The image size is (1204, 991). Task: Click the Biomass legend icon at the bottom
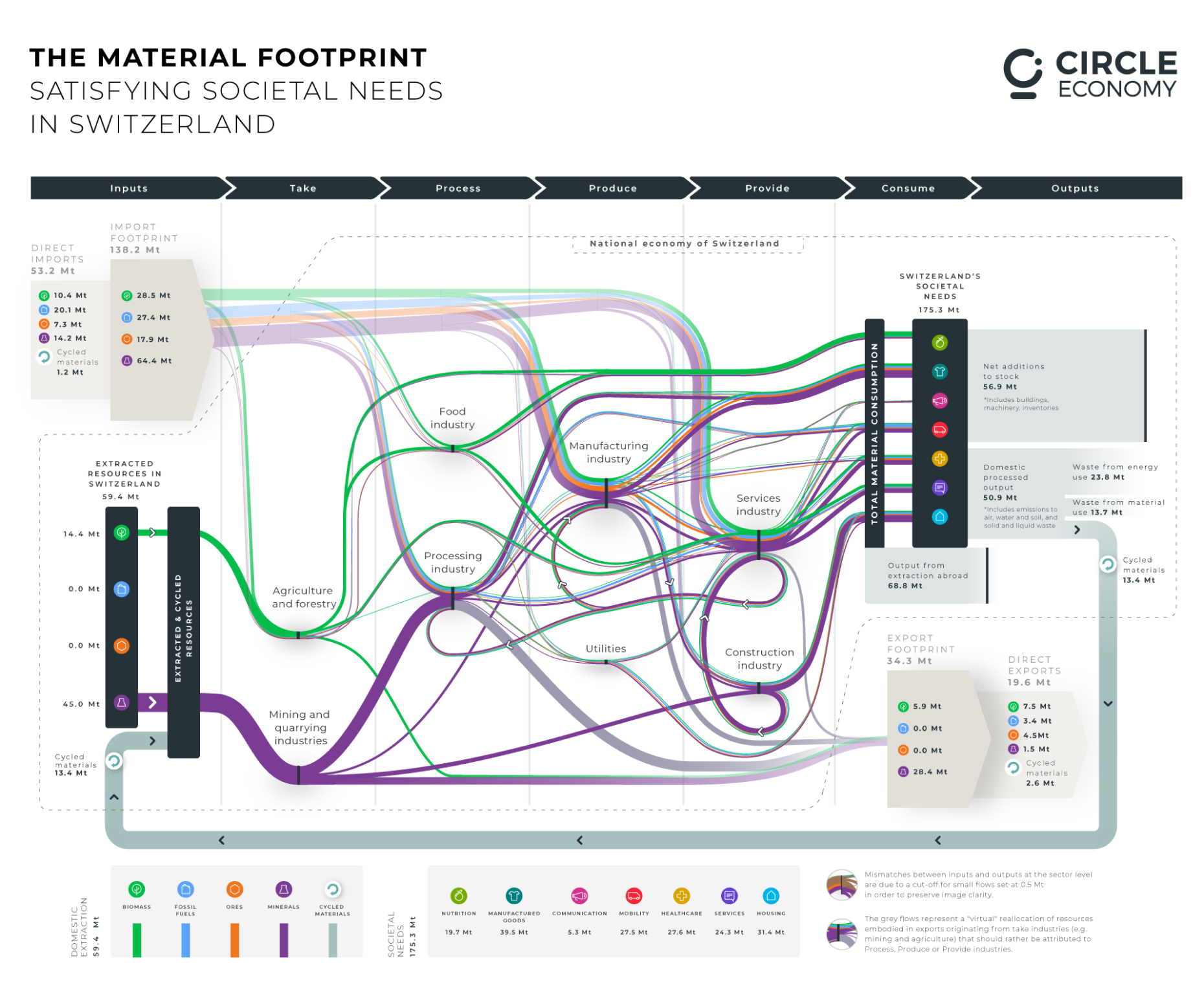click(137, 889)
